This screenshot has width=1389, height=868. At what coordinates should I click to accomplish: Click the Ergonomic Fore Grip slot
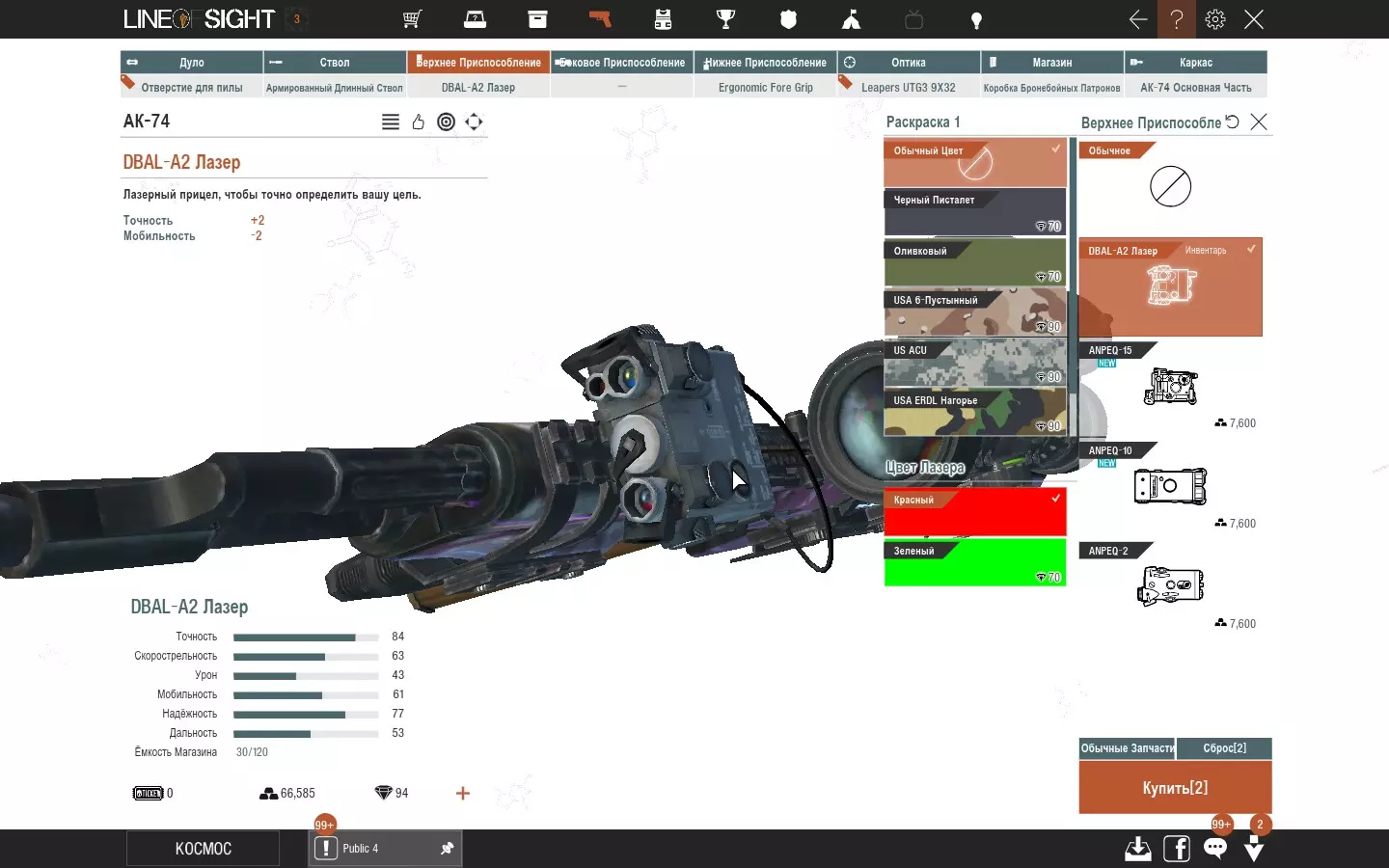pyautogui.click(x=765, y=88)
